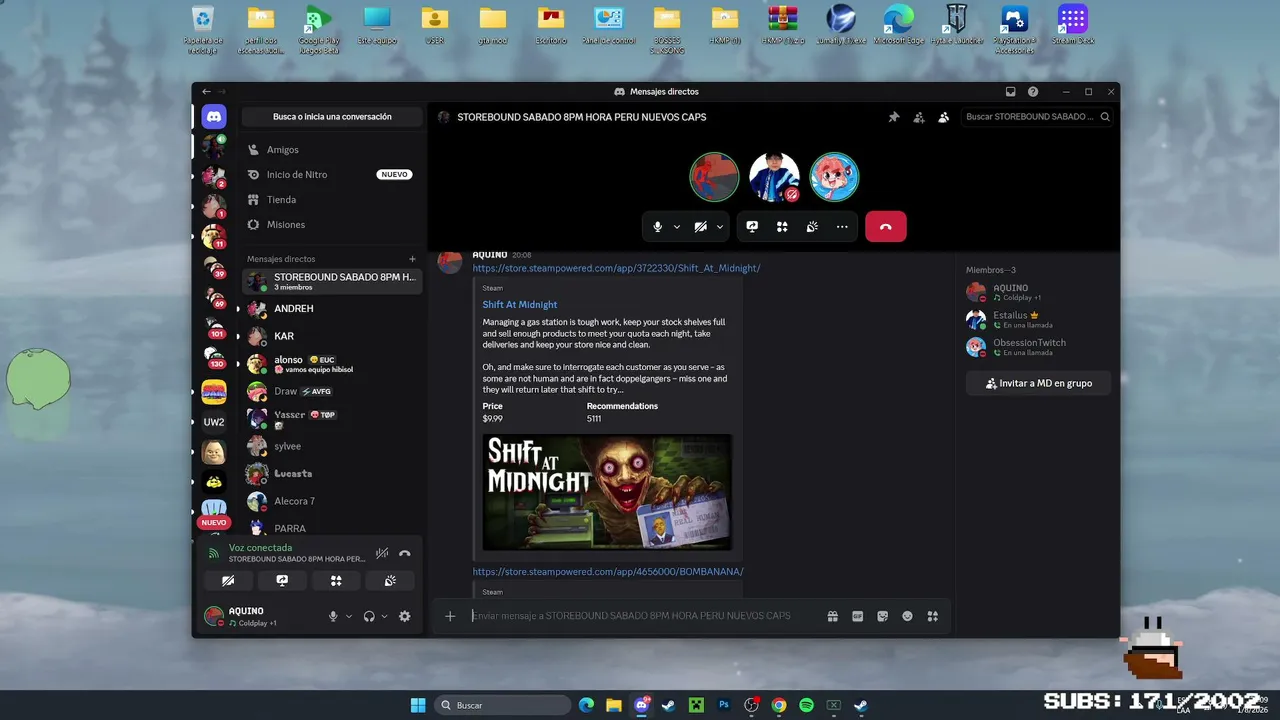Open direct message with sylvee
This screenshot has width=1280, height=720.
[x=332, y=446]
